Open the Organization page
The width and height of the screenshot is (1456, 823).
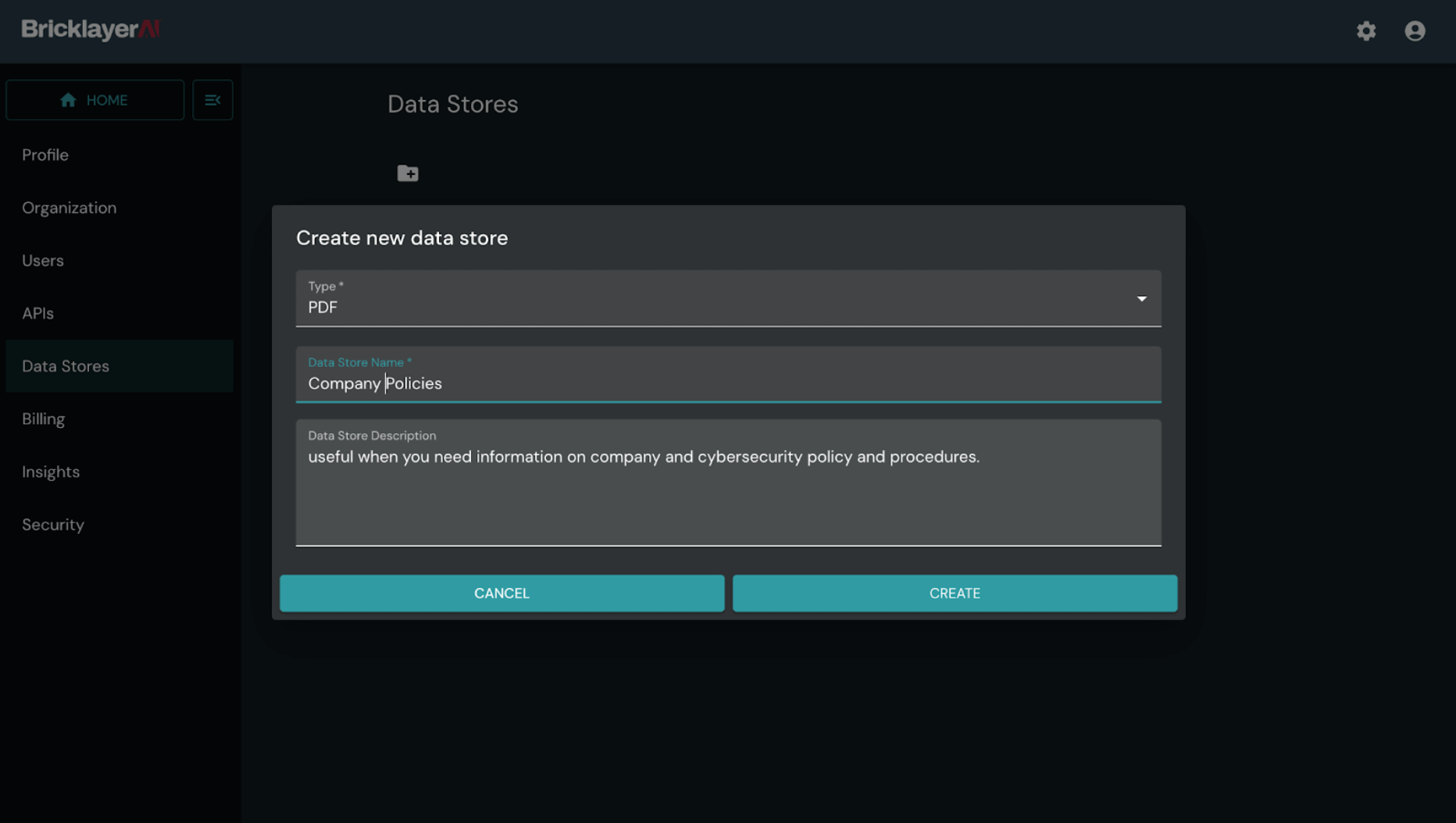click(69, 208)
